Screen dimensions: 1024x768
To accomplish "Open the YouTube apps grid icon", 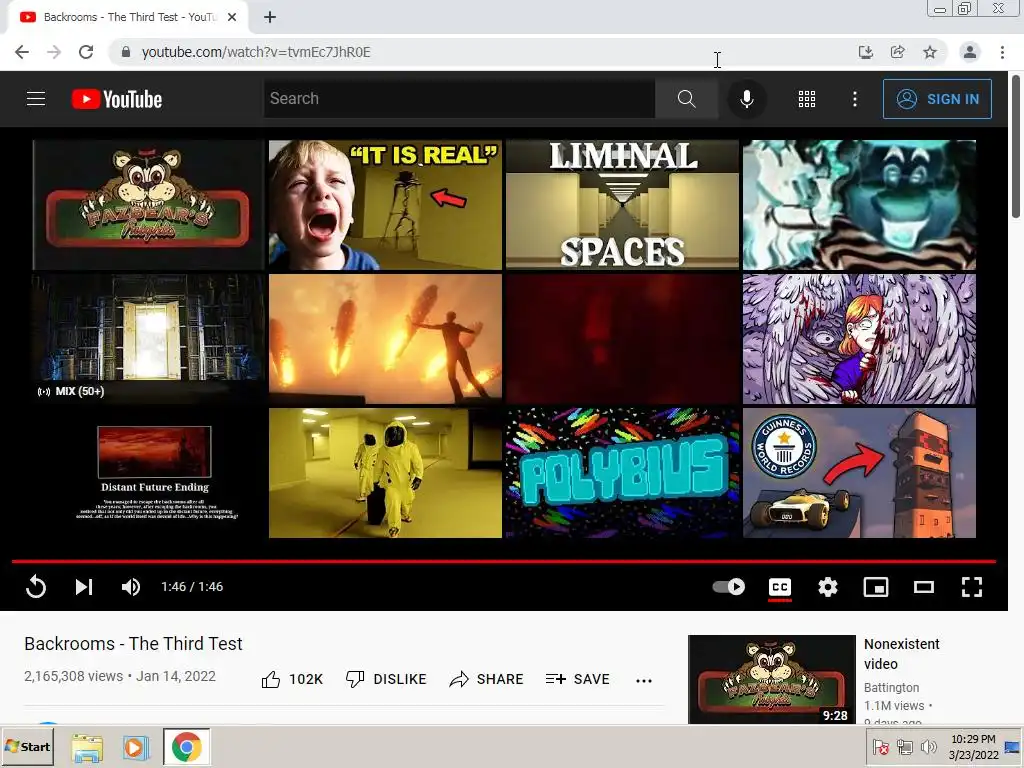I will [x=807, y=99].
